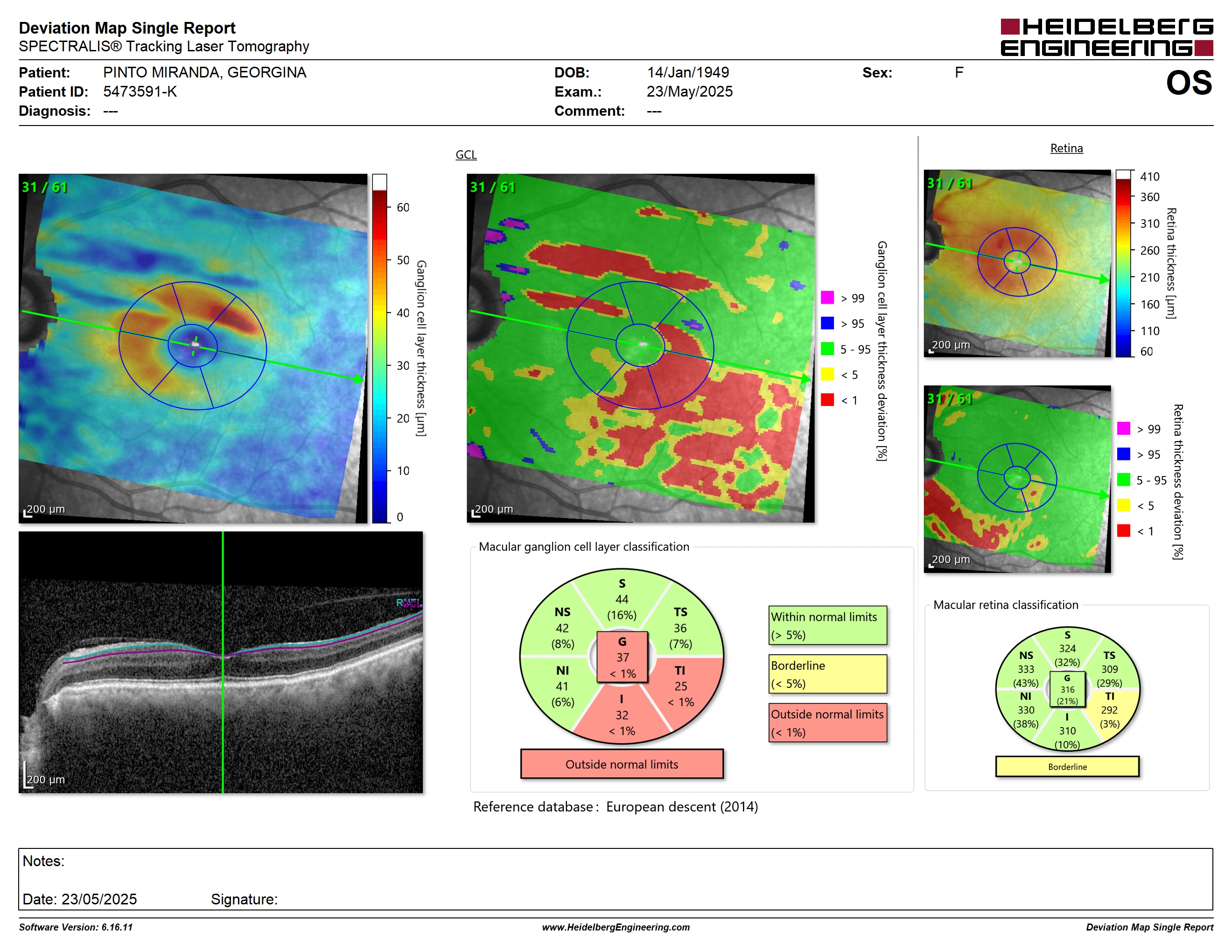Click the red < 1 swatch in GCL legend

pyautogui.click(x=827, y=400)
